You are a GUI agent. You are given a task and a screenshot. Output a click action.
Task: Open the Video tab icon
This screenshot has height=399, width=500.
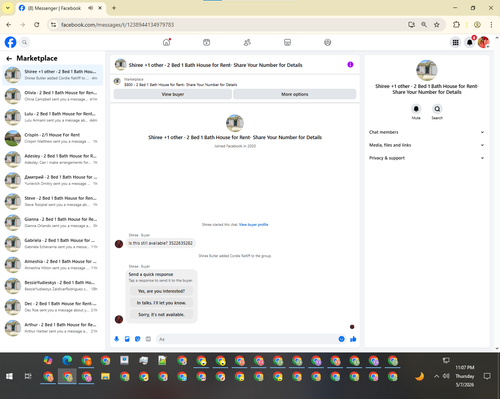(x=207, y=42)
